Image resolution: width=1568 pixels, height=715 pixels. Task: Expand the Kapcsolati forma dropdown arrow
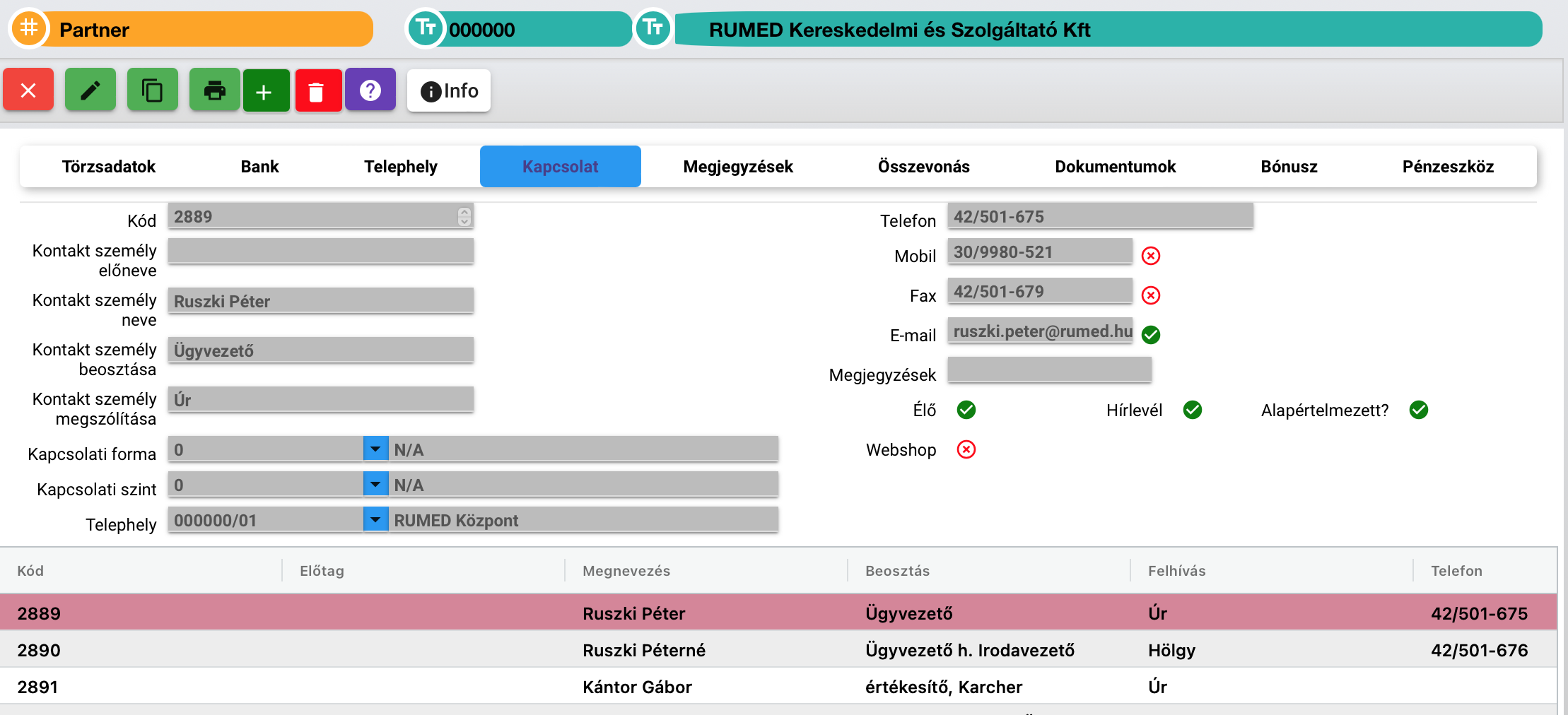click(x=375, y=449)
